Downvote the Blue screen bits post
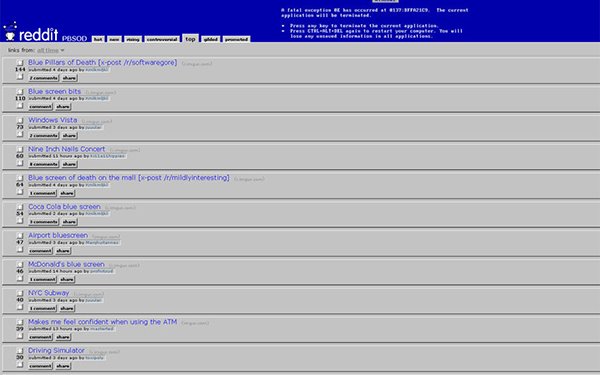The height and width of the screenshot is (375, 600). [20, 106]
